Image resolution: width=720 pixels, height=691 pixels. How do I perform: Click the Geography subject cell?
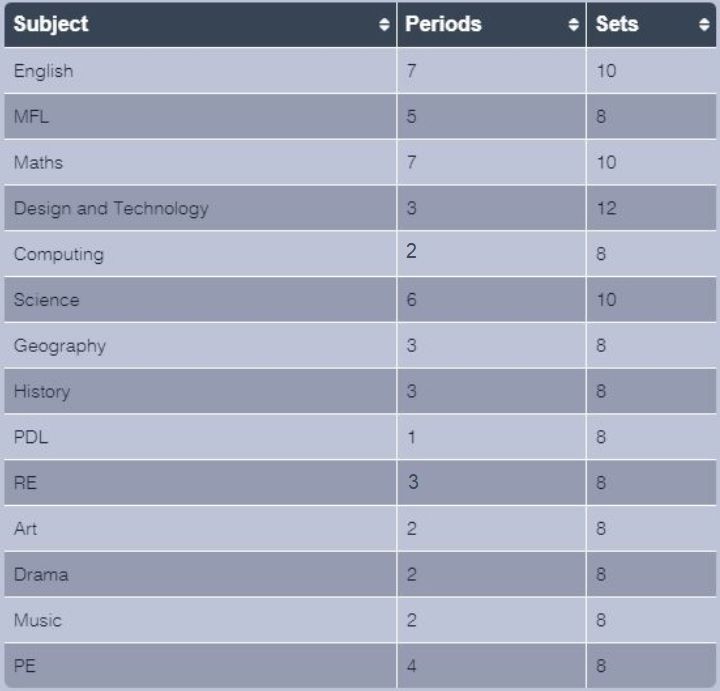coord(60,346)
